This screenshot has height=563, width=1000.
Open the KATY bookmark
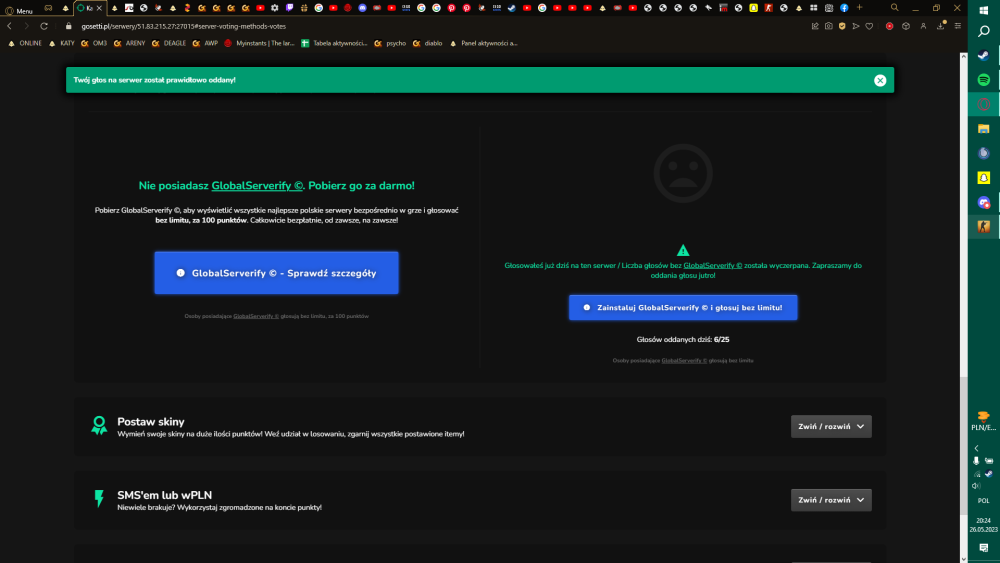pos(62,43)
